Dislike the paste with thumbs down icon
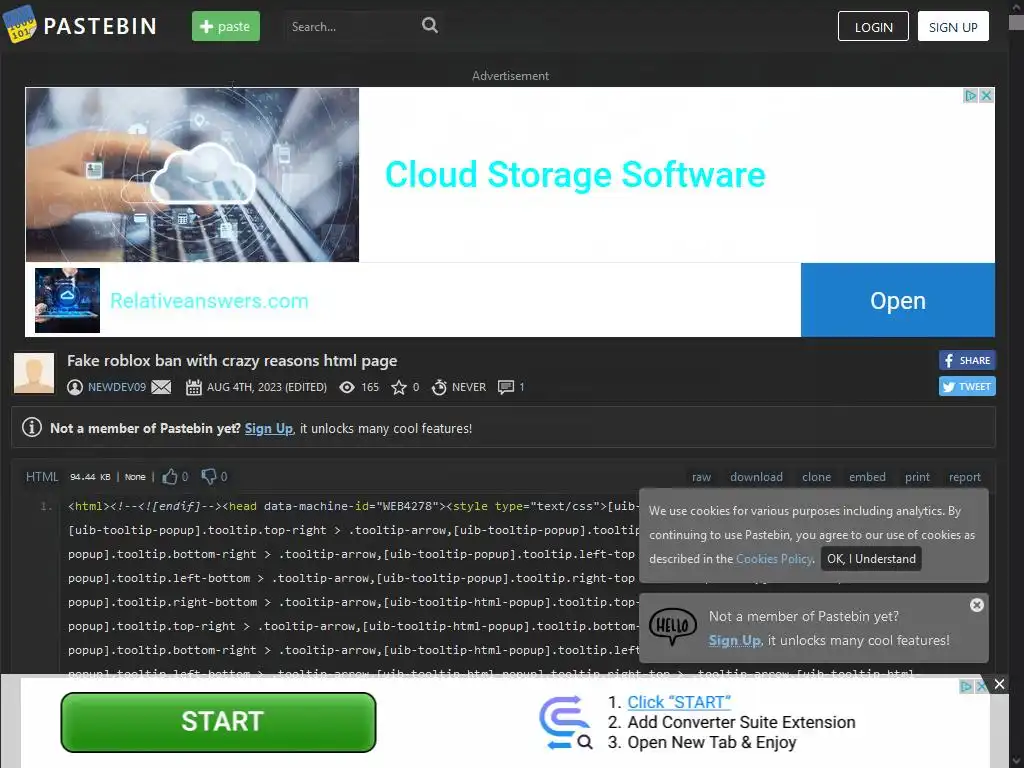The width and height of the screenshot is (1024, 768). tap(208, 477)
